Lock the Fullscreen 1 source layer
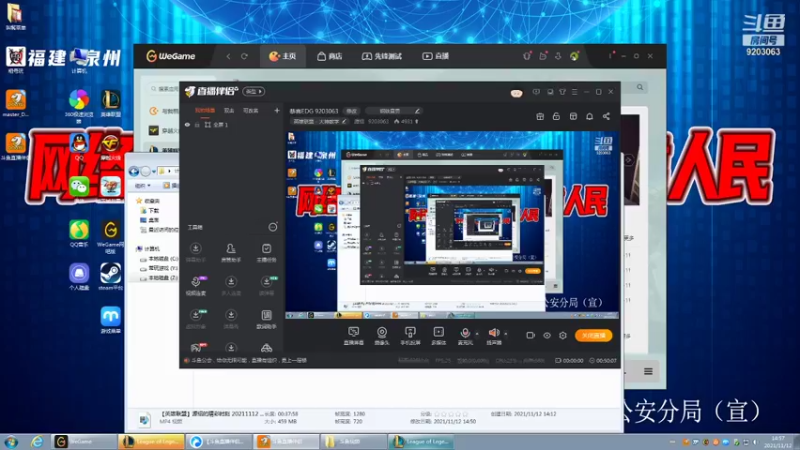800x450 pixels. (x=197, y=124)
